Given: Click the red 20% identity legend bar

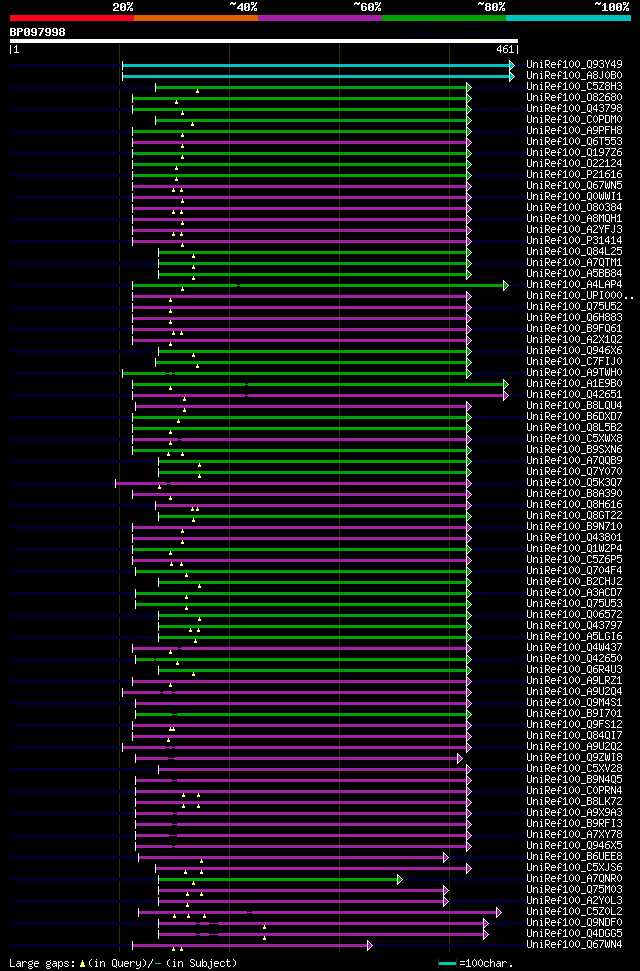Looking at the screenshot, I should pos(72,18).
